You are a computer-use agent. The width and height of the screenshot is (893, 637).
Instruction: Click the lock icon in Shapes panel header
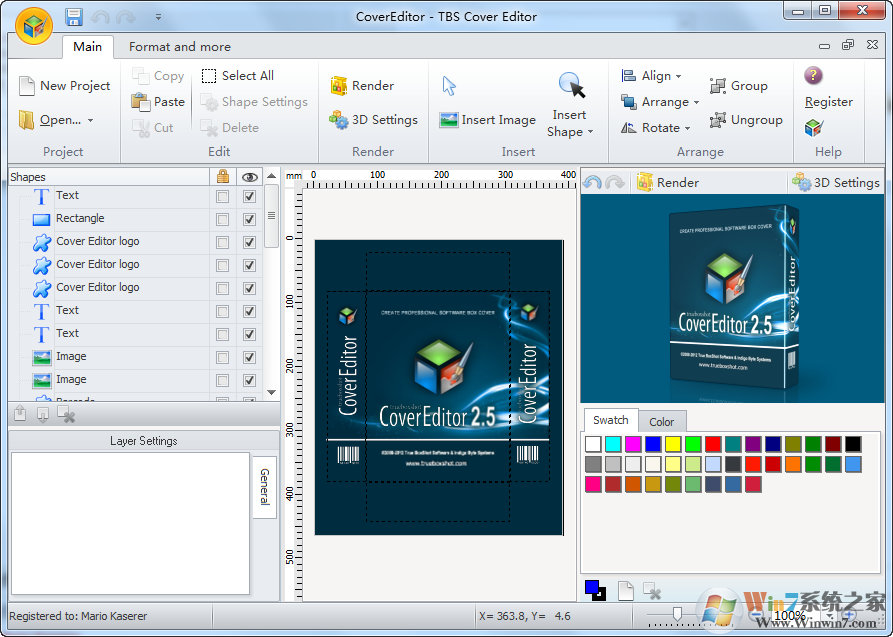(x=222, y=177)
